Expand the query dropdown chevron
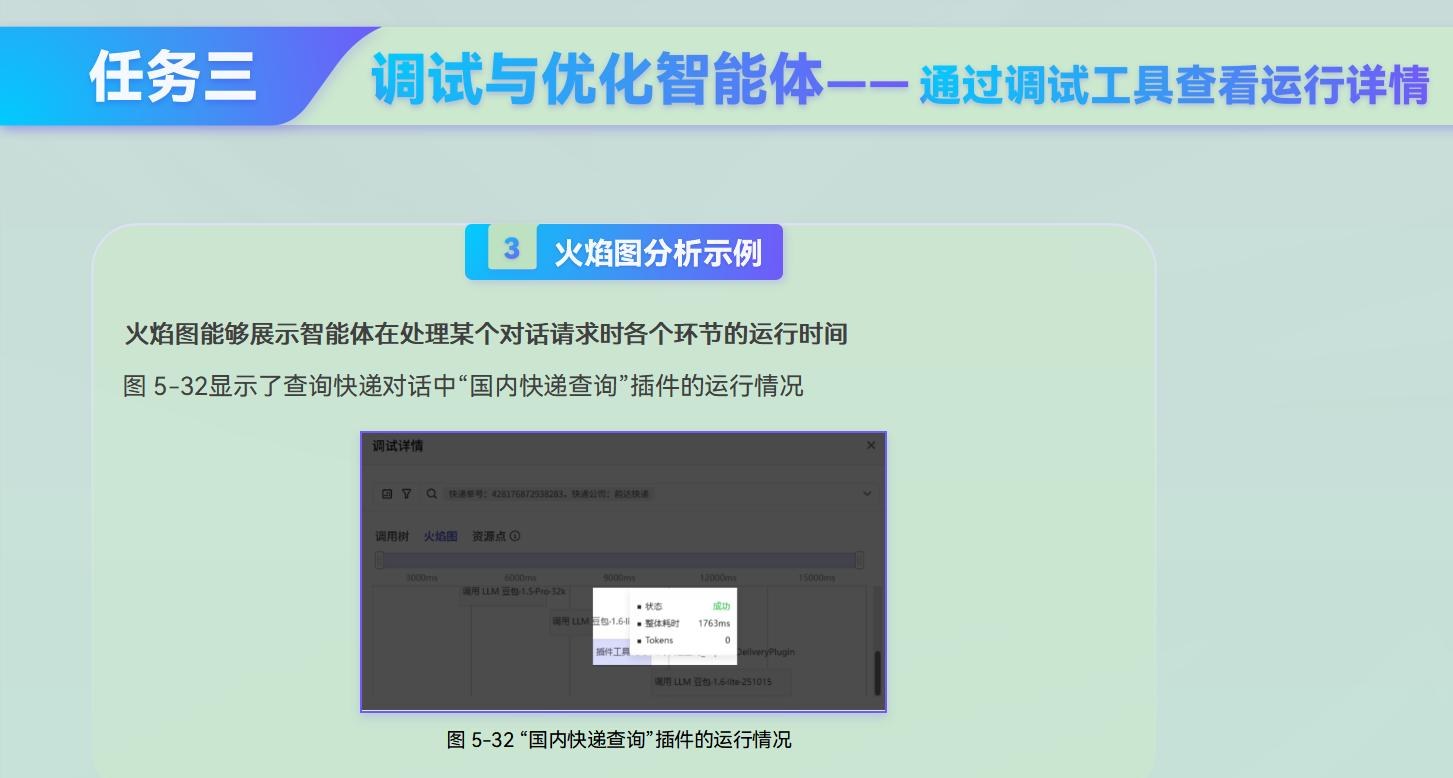 pyautogui.click(x=867, y=493)
